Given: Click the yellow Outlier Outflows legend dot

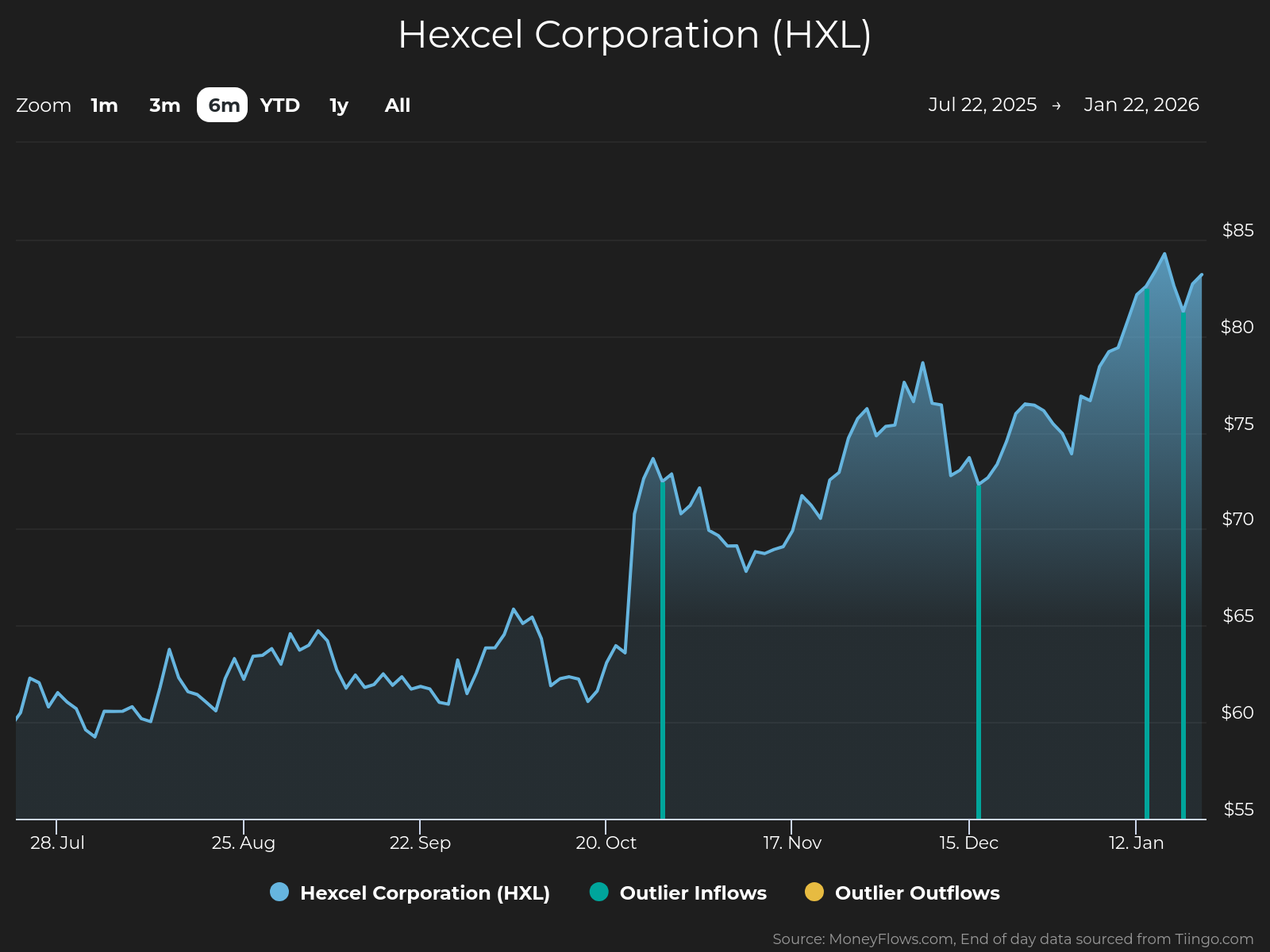Looking at the screenshot, I should (x=814, y=892).
